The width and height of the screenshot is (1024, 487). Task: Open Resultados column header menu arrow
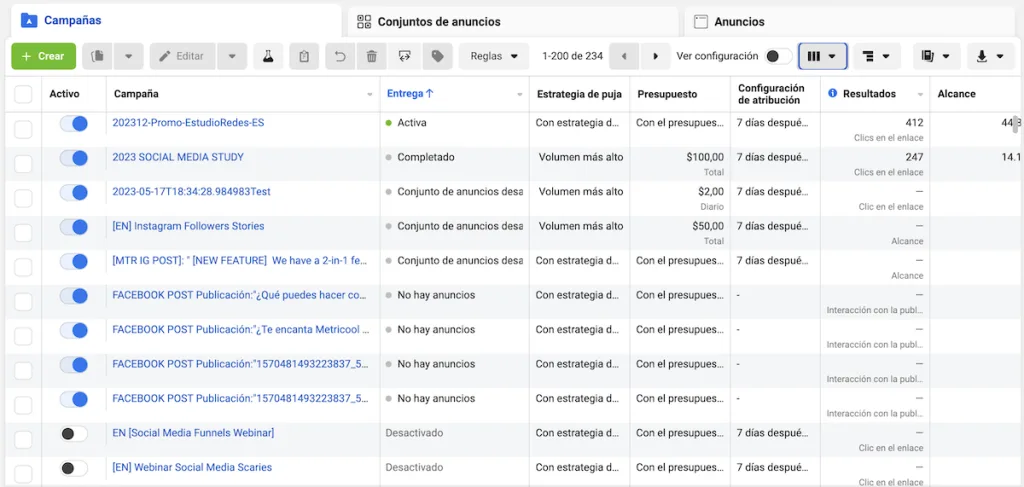click(920, 95)
